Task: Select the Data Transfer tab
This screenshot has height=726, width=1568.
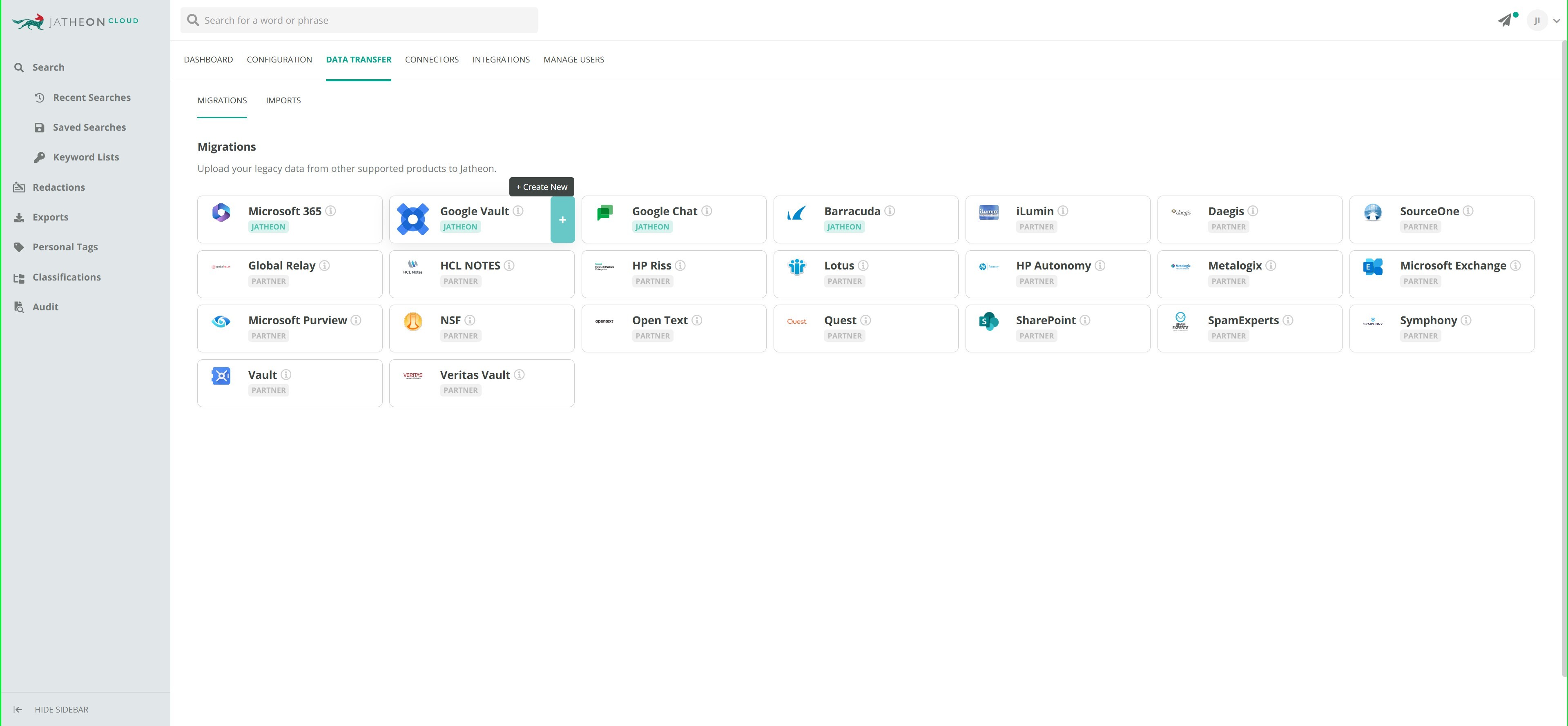Action: click(x=359, y=60)
